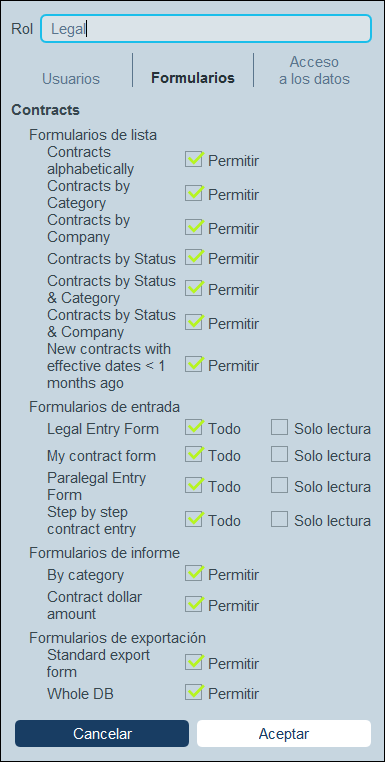The image size is (385, 762).
Task: Uncheck Todo for Legal Entry Form
Action: tap(193, 427)
